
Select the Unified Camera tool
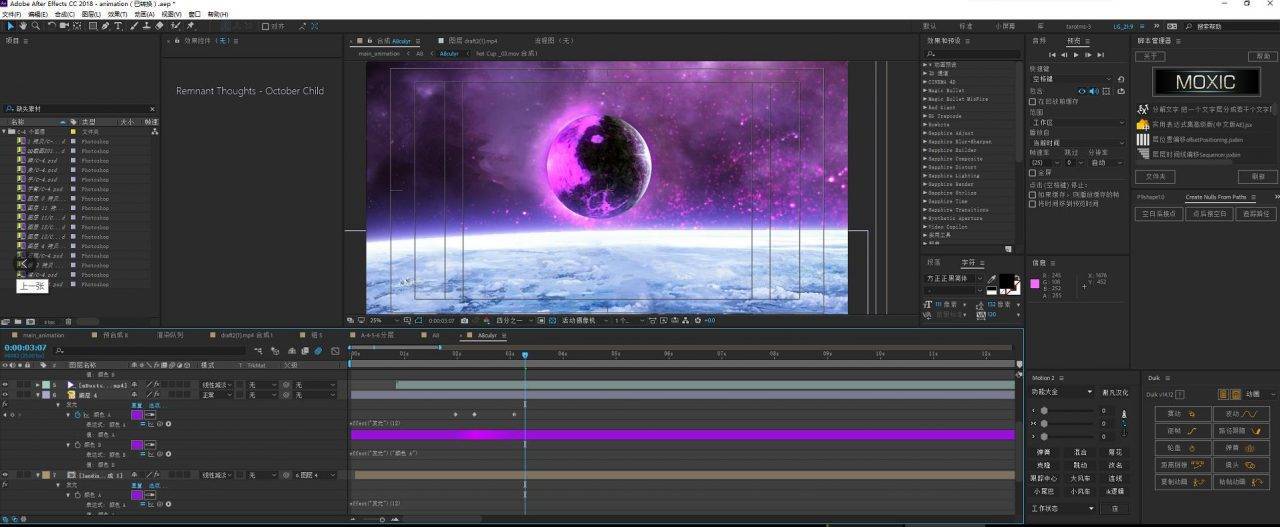64,26
